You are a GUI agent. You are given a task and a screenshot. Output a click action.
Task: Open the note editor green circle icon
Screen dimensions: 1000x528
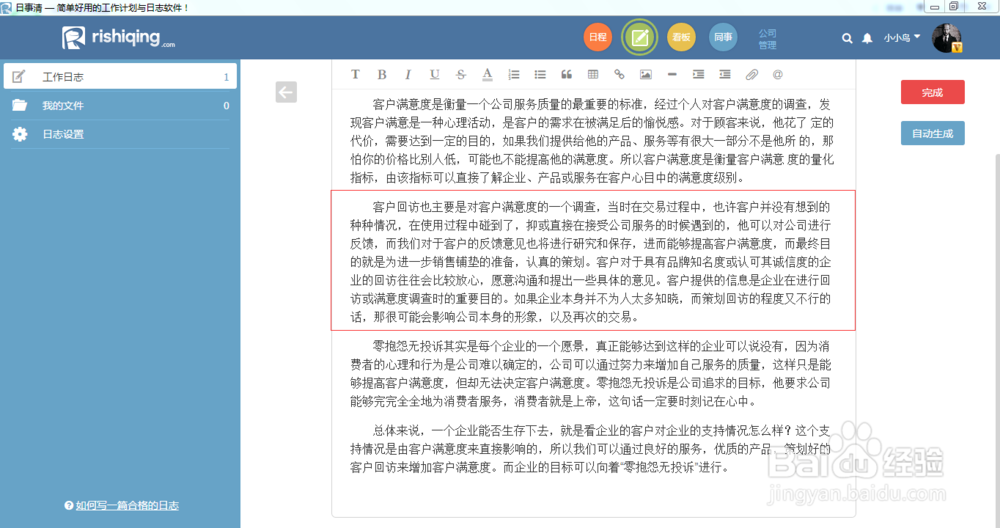[x=639, y=37]
